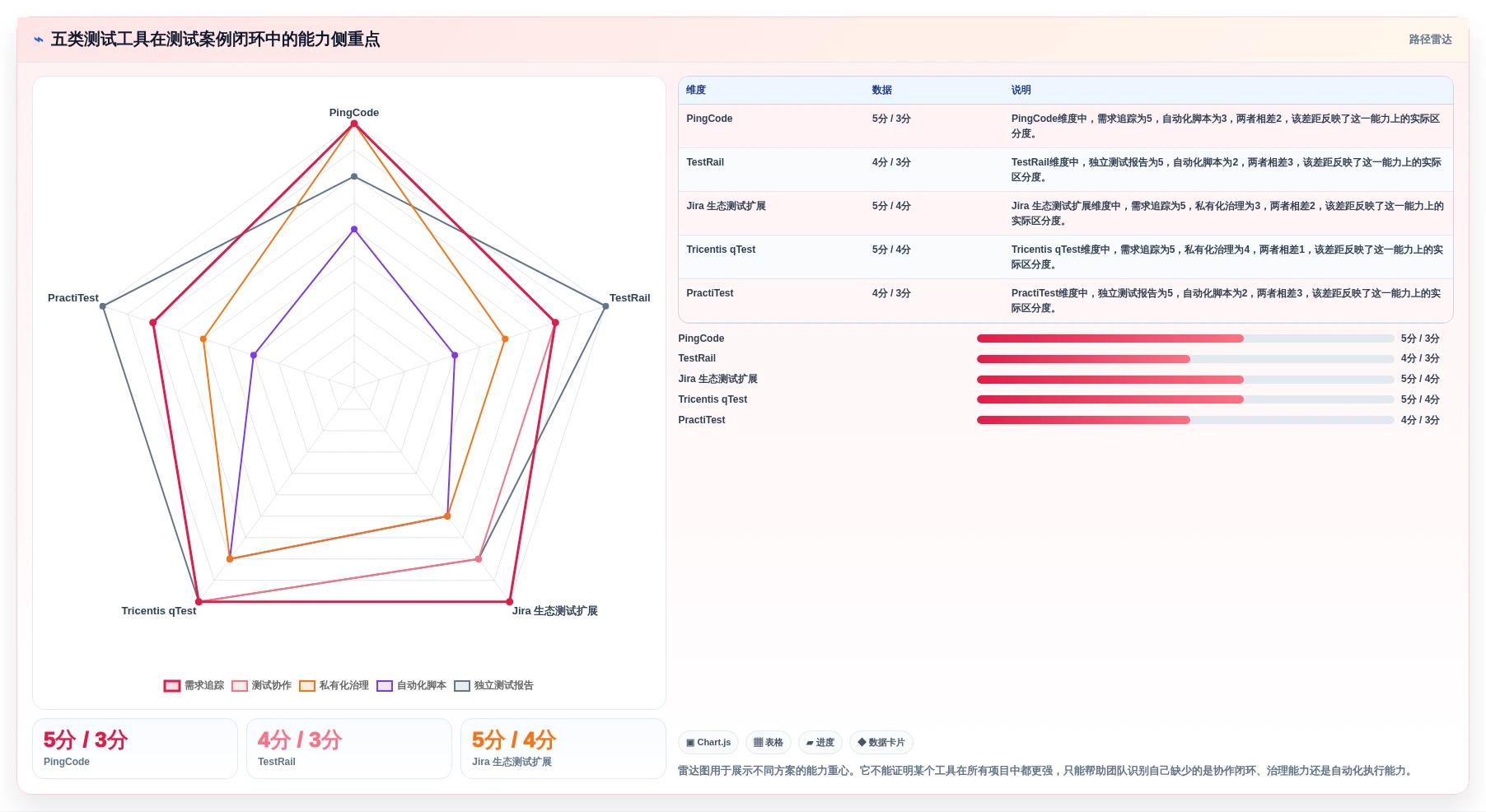
Task: Select the PractiTest table row name
Action: [x=710, y=293]
